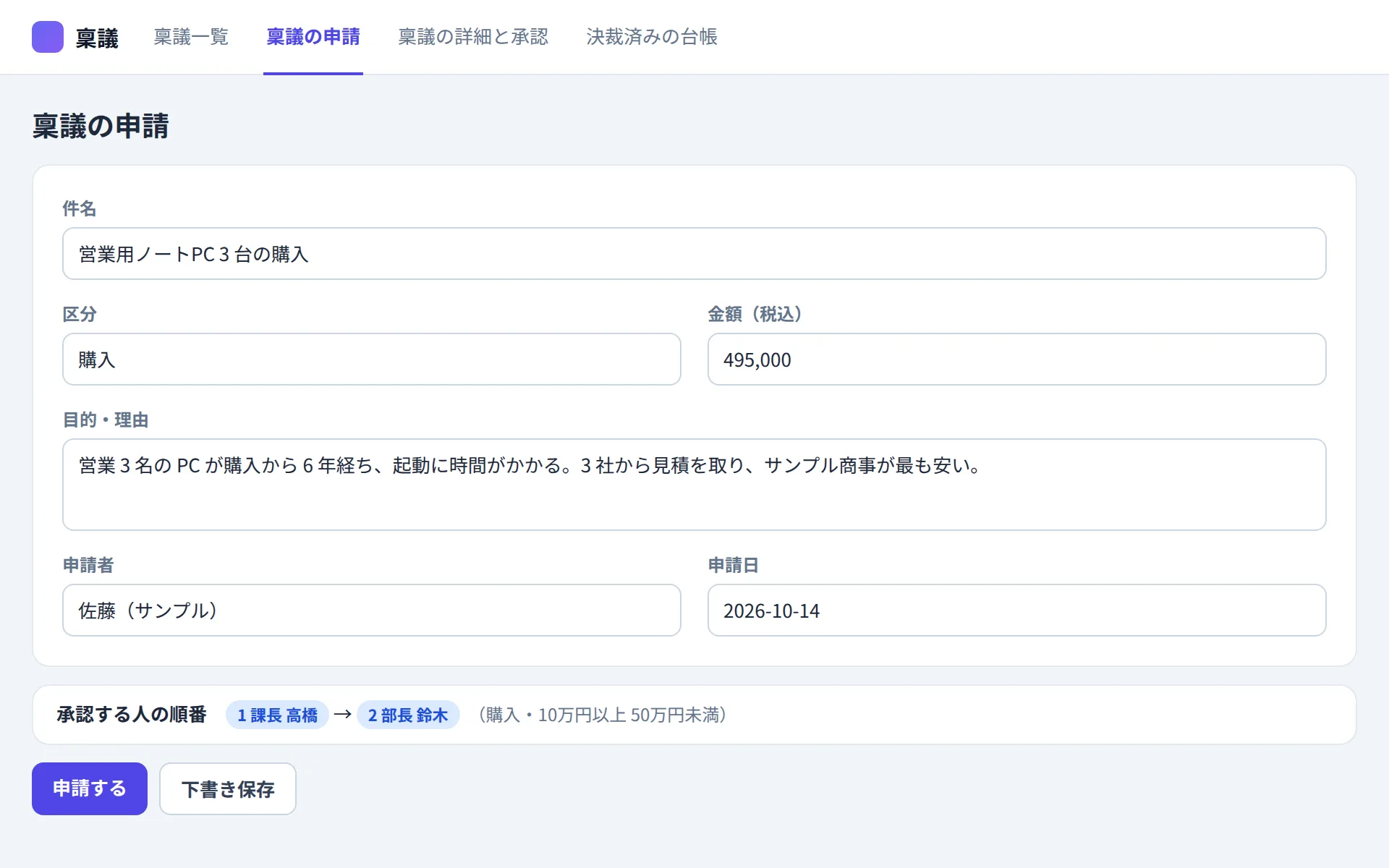Select the 稟議の申請 tab
Image resolution: width=1389 pixels, height=868 pixels.
(313, 37)
